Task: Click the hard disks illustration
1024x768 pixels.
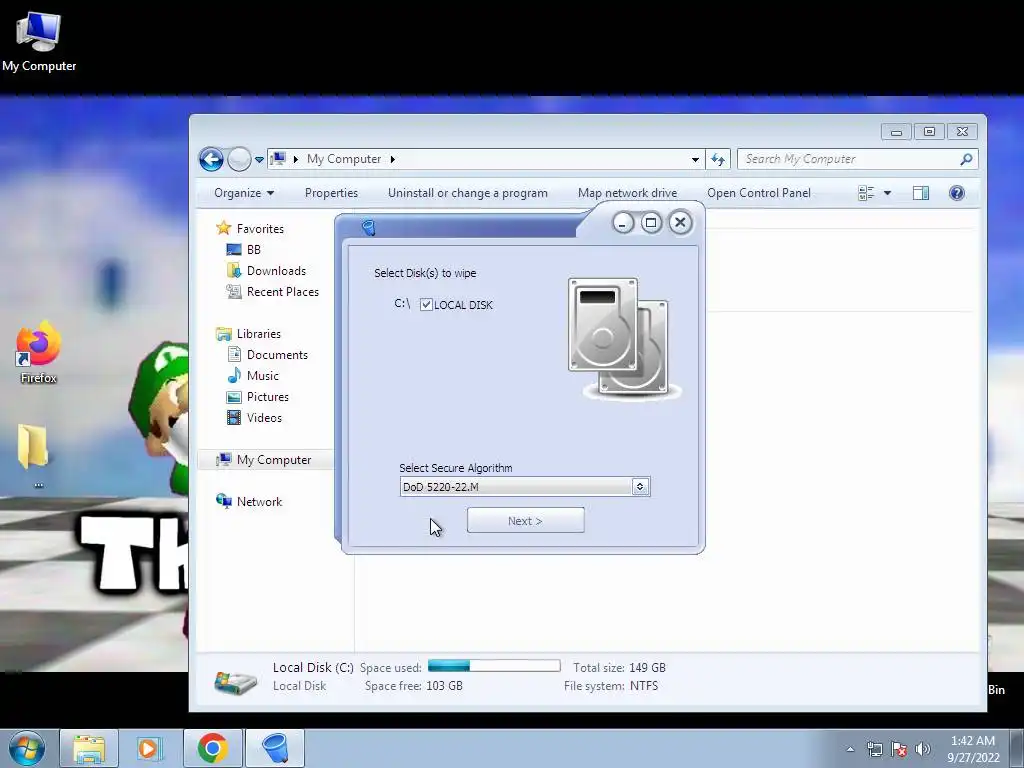Action: 624,338
